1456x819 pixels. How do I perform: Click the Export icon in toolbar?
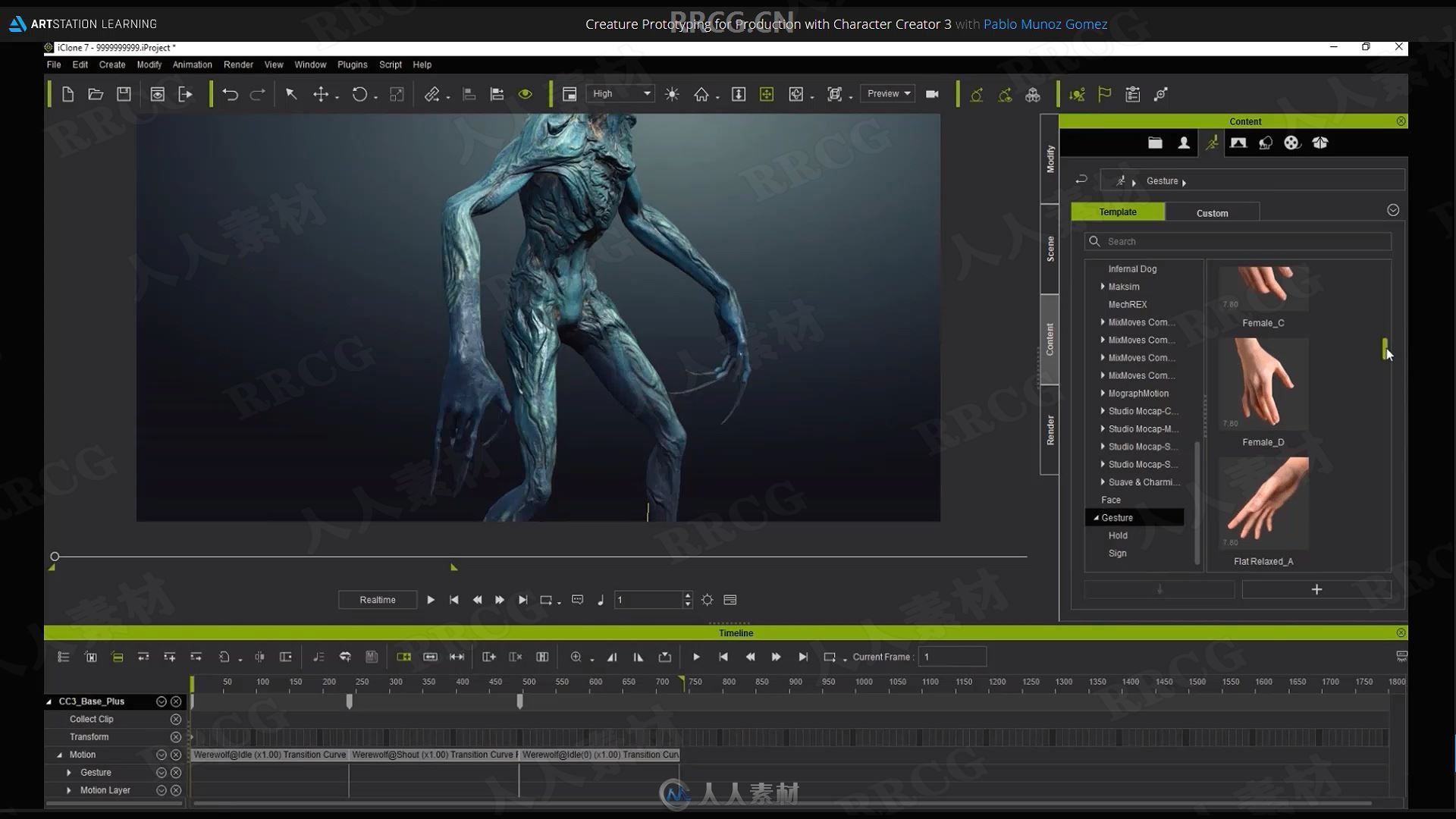(x=185, y=94)
